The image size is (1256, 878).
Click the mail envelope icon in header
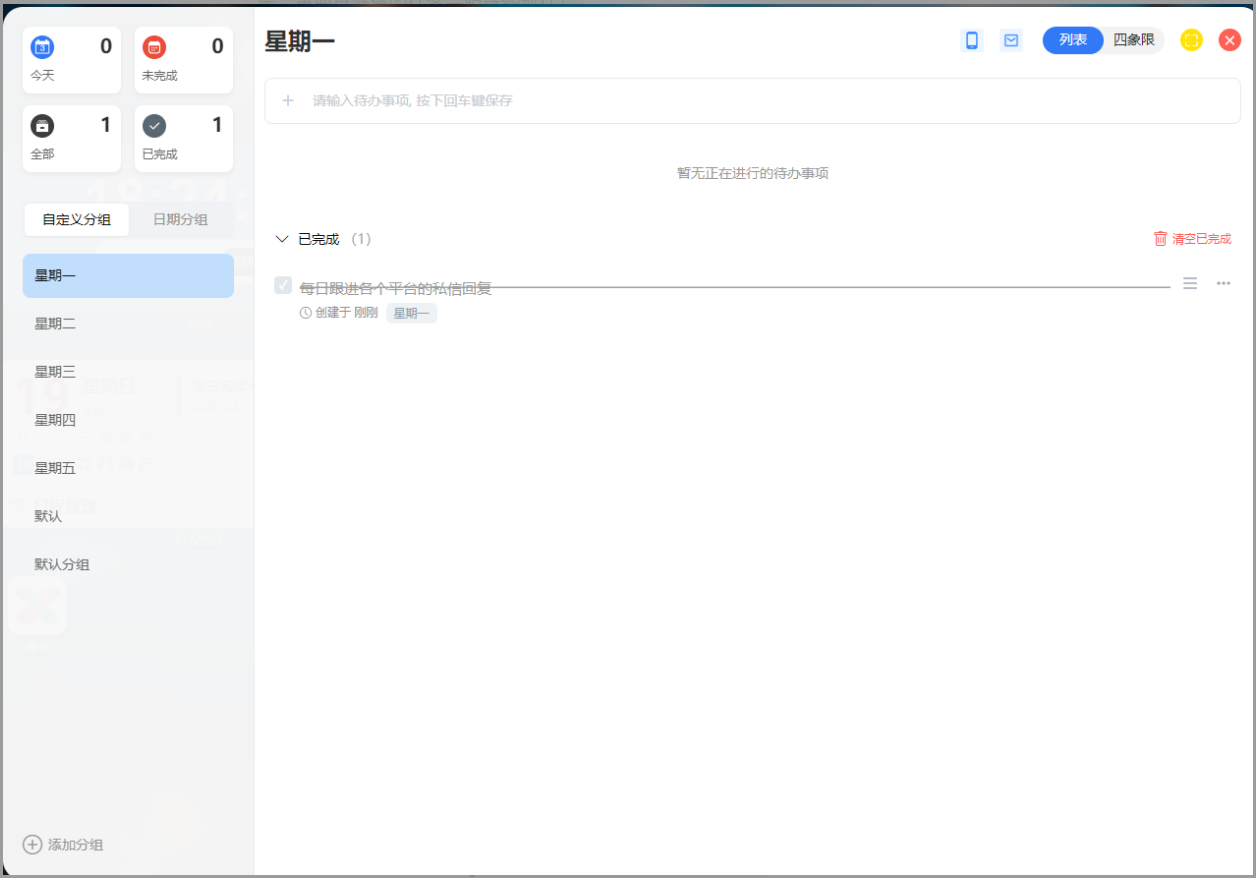point(1011,40)
